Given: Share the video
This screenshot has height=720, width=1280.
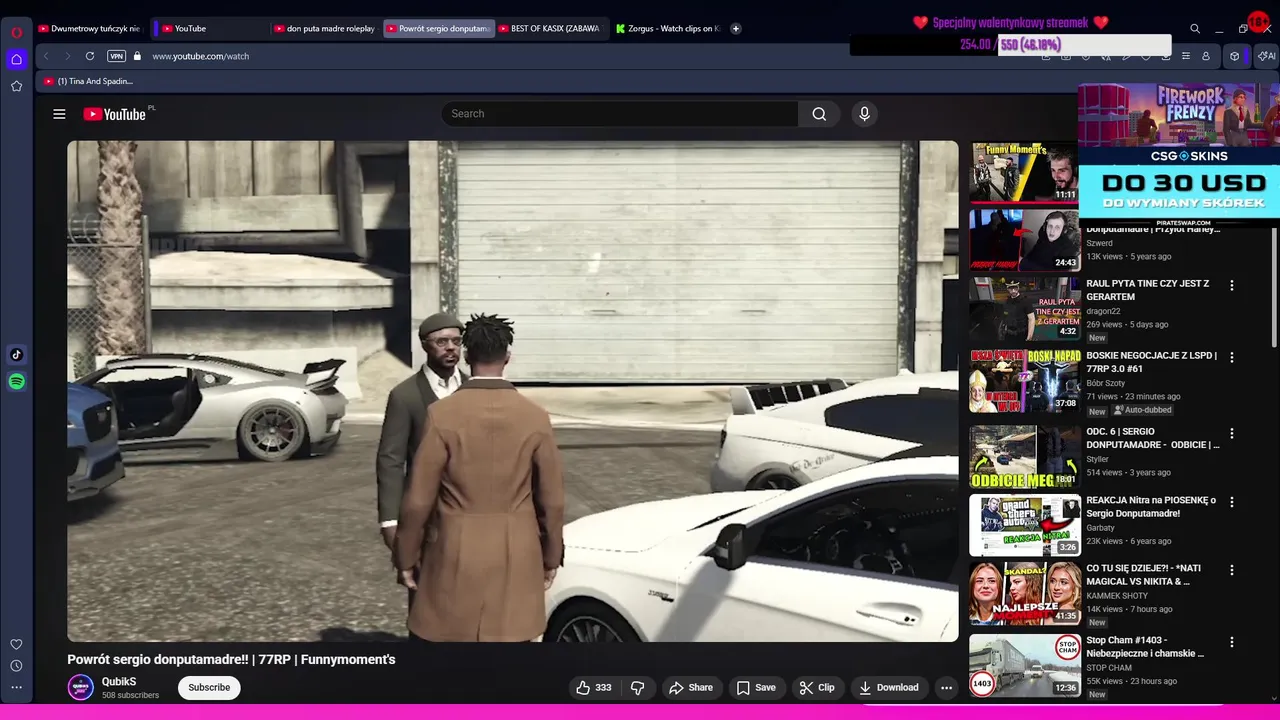Looking at the screenshot, I should pos(691,687).
